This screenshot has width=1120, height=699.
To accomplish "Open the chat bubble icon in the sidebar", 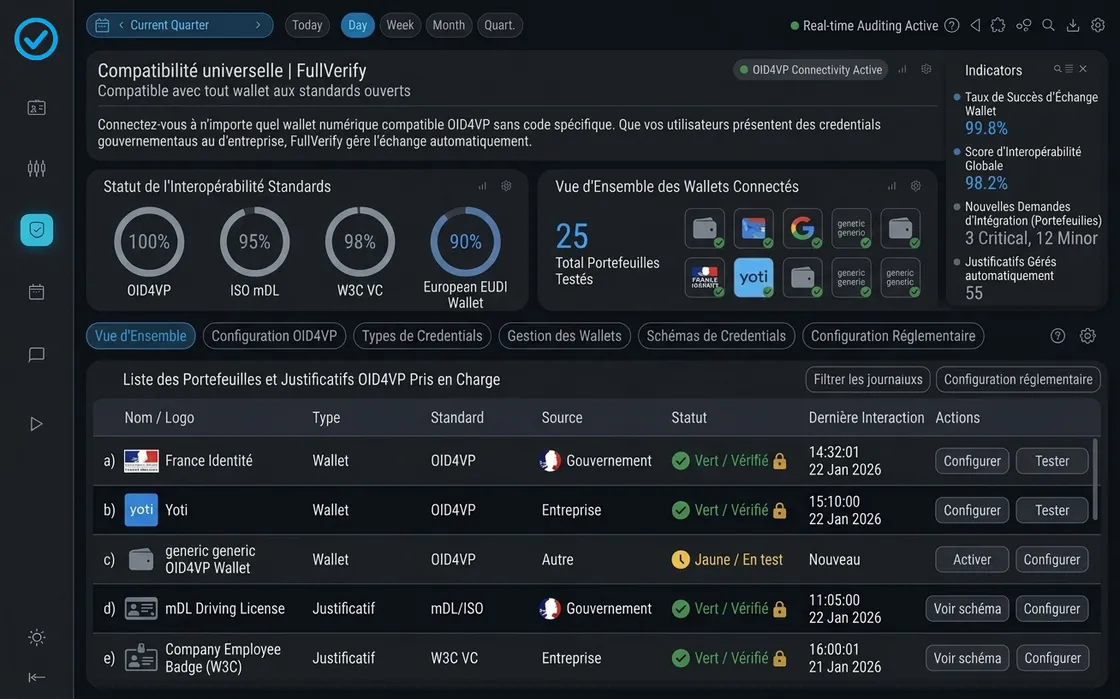I will point(35,354).
